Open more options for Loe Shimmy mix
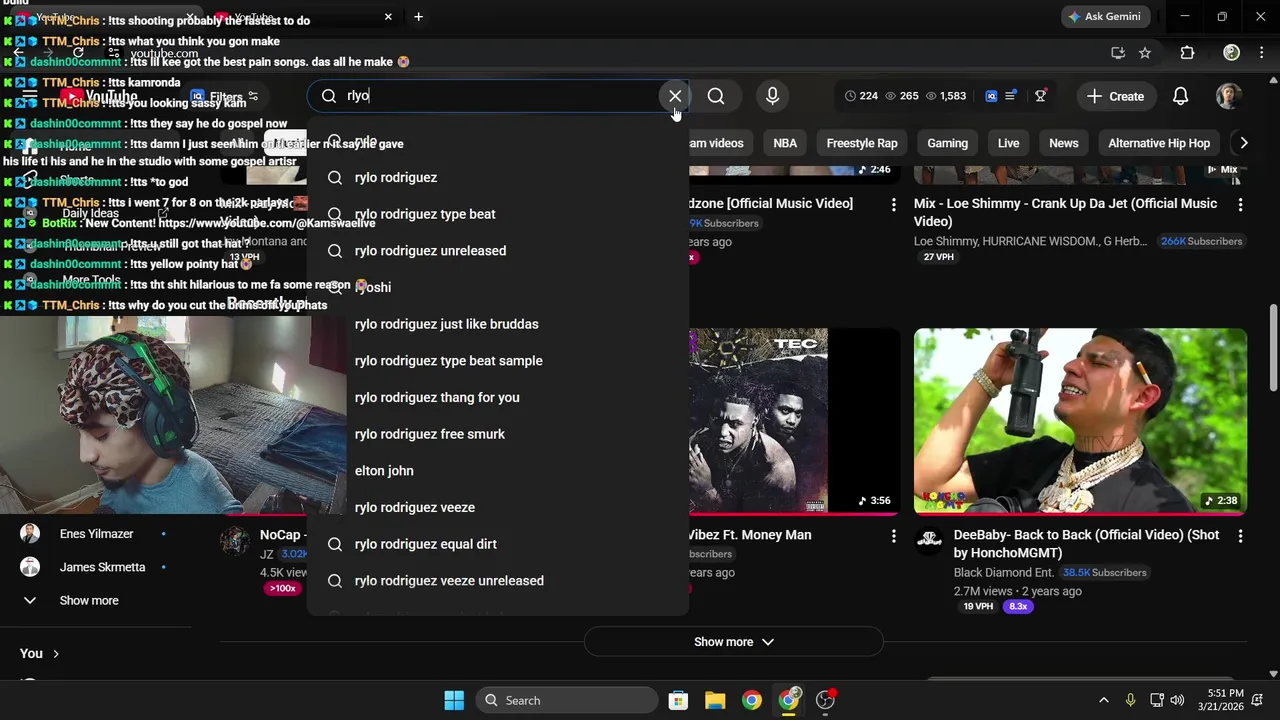The height and width of the screenshot is (720, 1280). pos(1240,204)
